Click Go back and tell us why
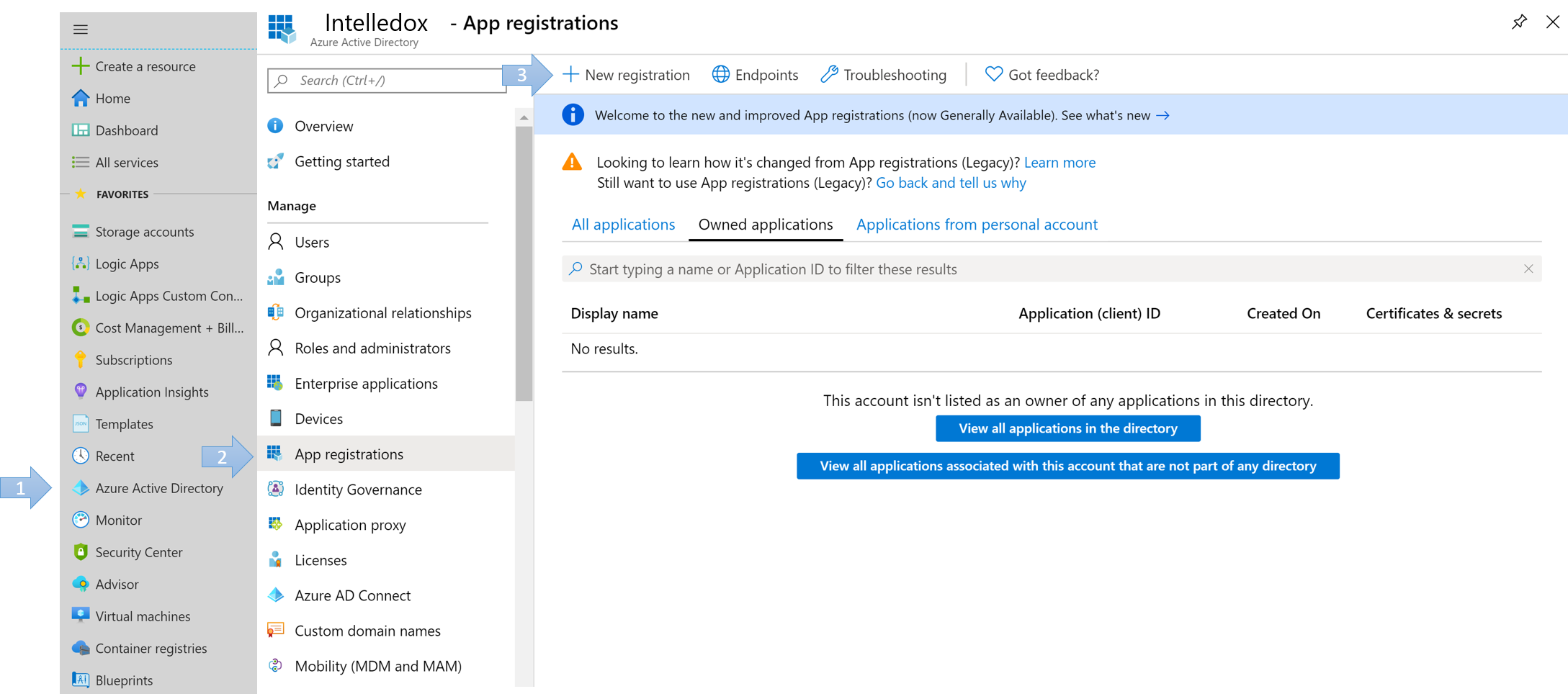Screen dimensions: 1568x694 (951, 183)
